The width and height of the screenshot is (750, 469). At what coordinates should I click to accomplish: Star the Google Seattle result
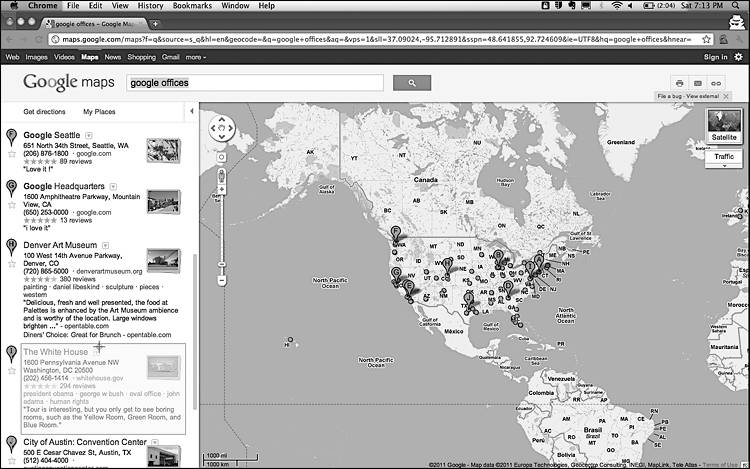(x=11, y=153)
